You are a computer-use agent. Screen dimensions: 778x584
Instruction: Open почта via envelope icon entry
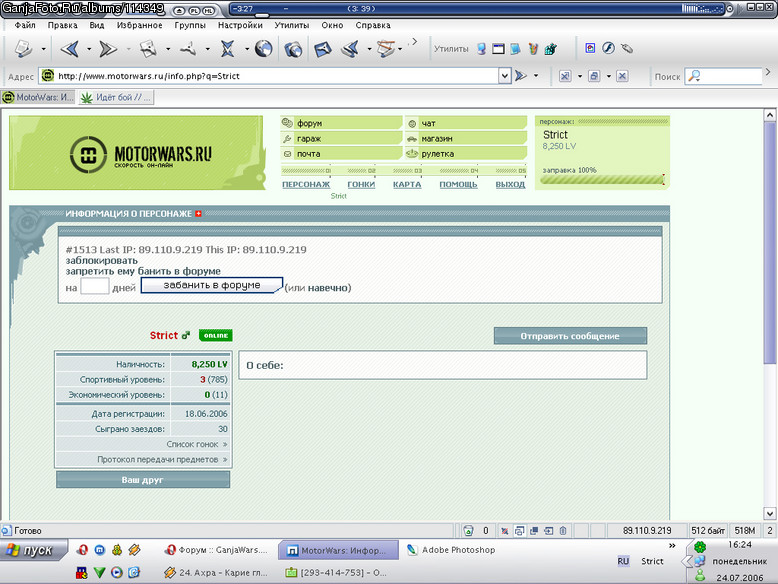[x=341, y=154]
